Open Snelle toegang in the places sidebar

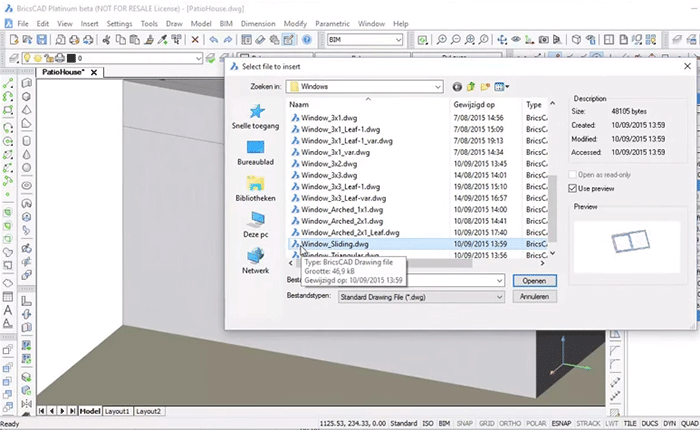click(255, 117)
